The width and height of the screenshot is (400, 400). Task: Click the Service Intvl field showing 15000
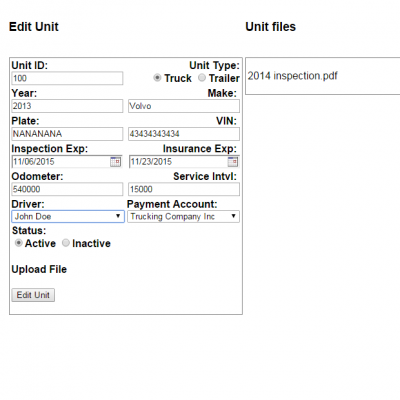[x=184, y=189]
